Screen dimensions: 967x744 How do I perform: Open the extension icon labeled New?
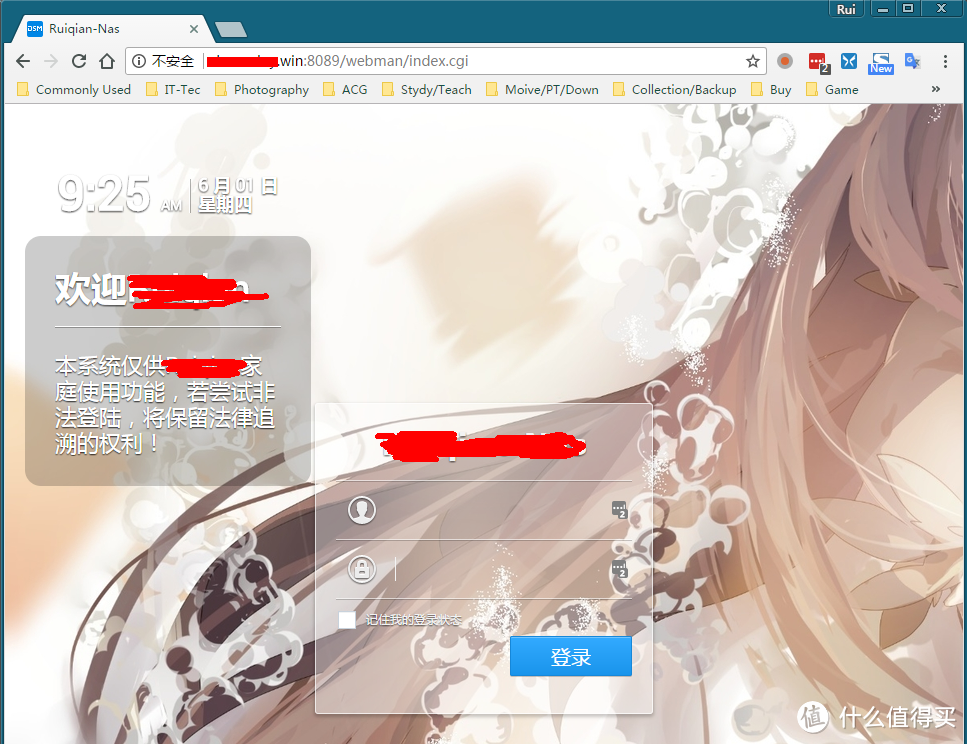click(x=881, y=63)
